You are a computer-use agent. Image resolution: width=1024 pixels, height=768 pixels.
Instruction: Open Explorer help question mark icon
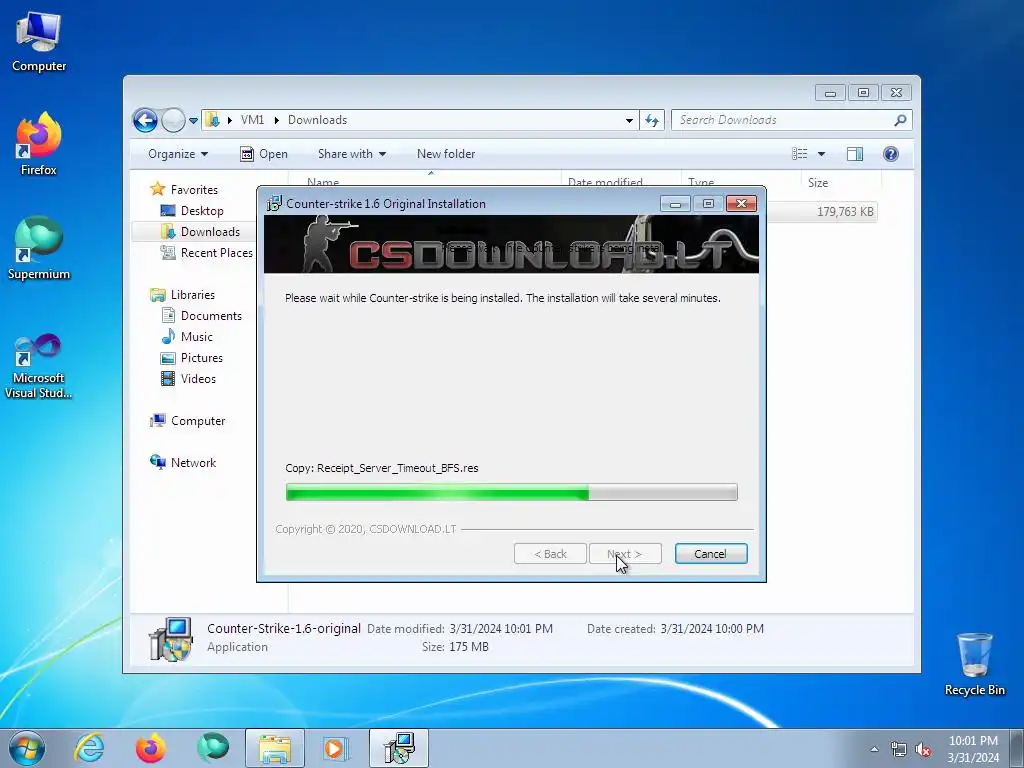(891, 154)
